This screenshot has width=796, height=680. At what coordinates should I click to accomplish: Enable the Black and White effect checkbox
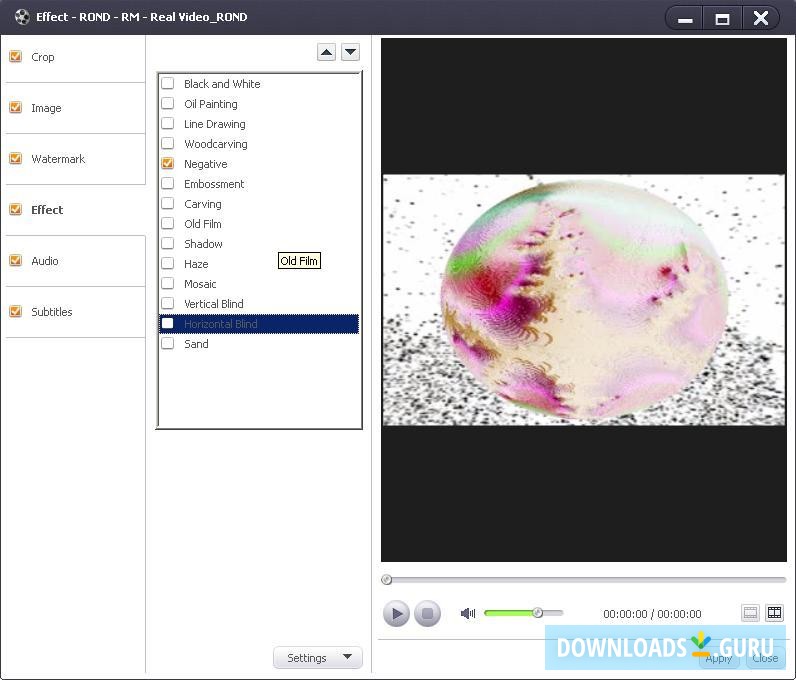coord(168,84)
